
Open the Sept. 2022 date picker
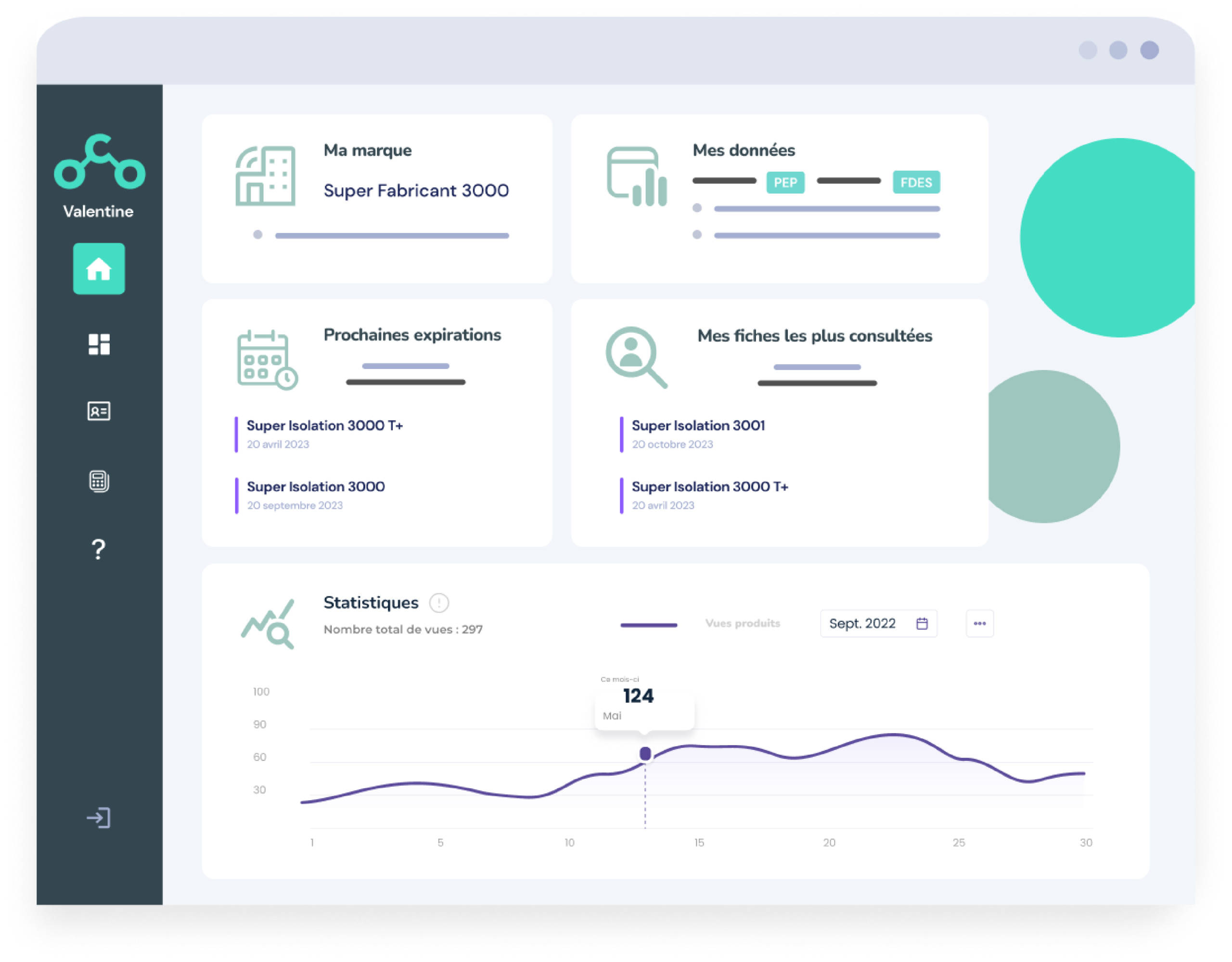[878, 623]
